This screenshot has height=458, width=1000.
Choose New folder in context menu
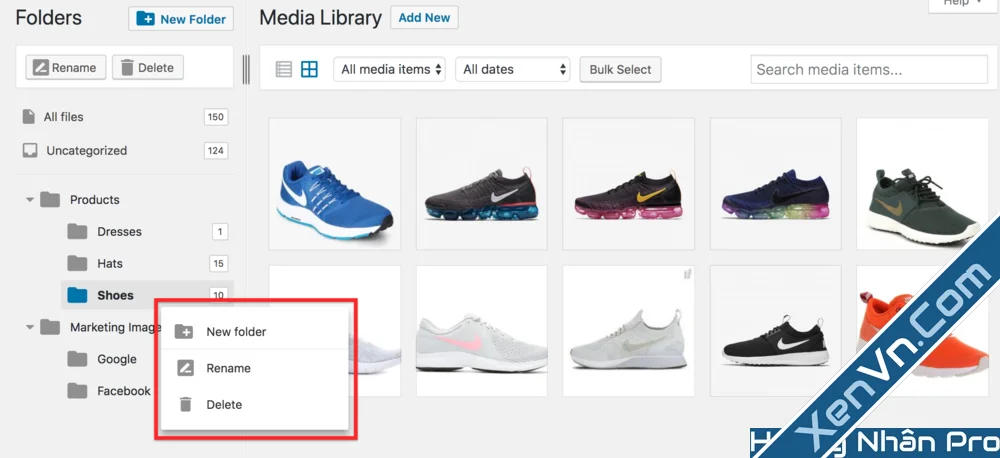pyautogui.click(x=254, y=332)
